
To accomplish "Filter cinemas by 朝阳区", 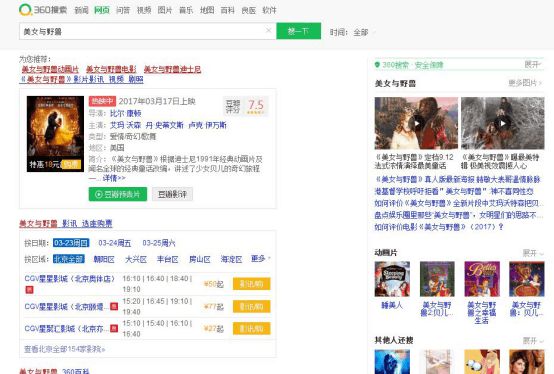I will (104, 259).
